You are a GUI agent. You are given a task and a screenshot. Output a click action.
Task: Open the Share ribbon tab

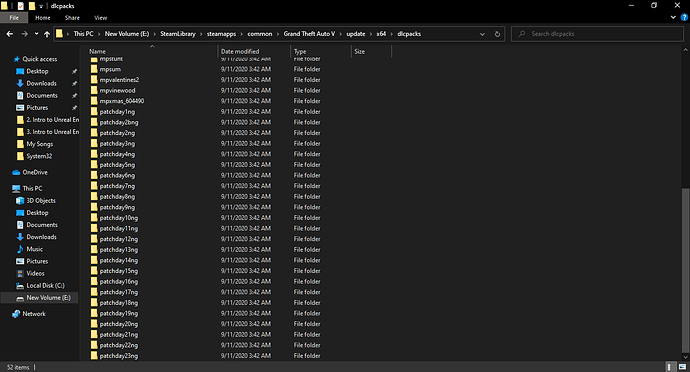point(72,18)
